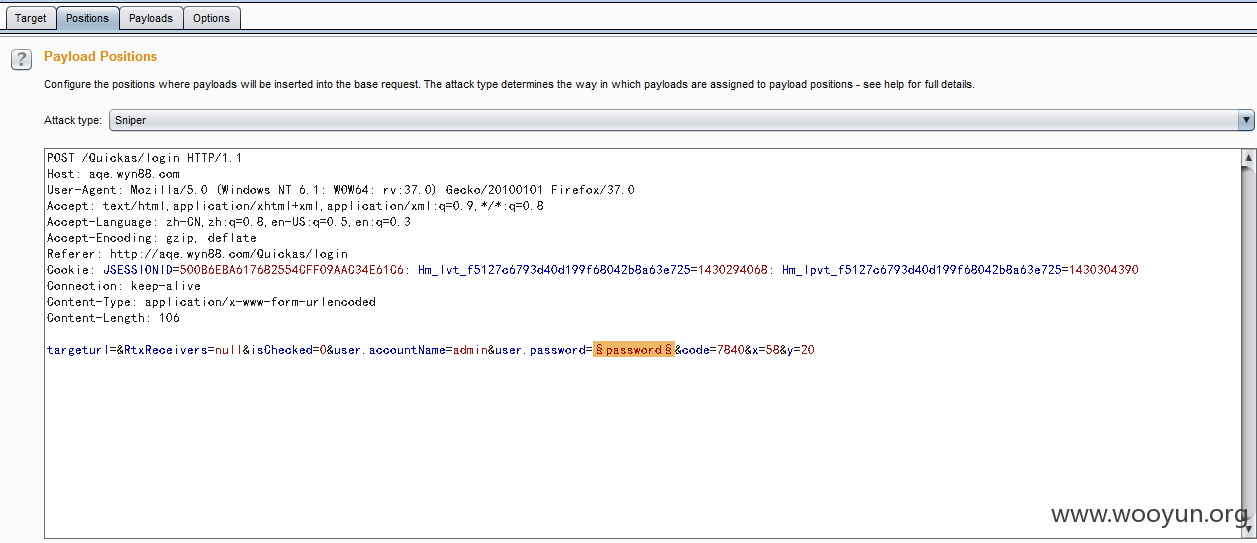The image size is (1257, 543).
Task: Click the Hm_lpvt cookie value 1430304390
Action: (x=1102, y=270)
